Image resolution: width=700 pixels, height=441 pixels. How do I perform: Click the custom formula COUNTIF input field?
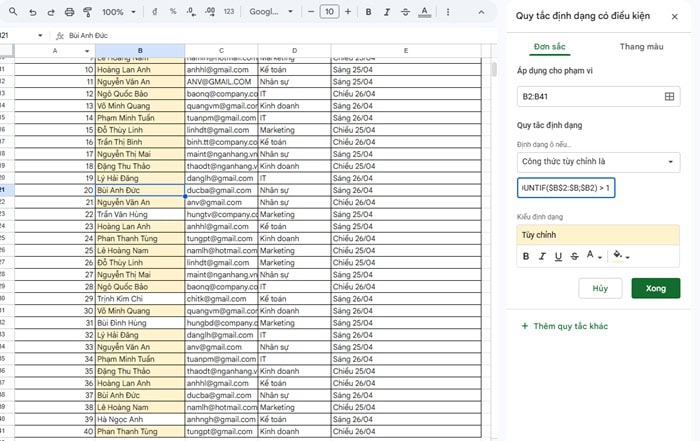(x=566, y=187)
